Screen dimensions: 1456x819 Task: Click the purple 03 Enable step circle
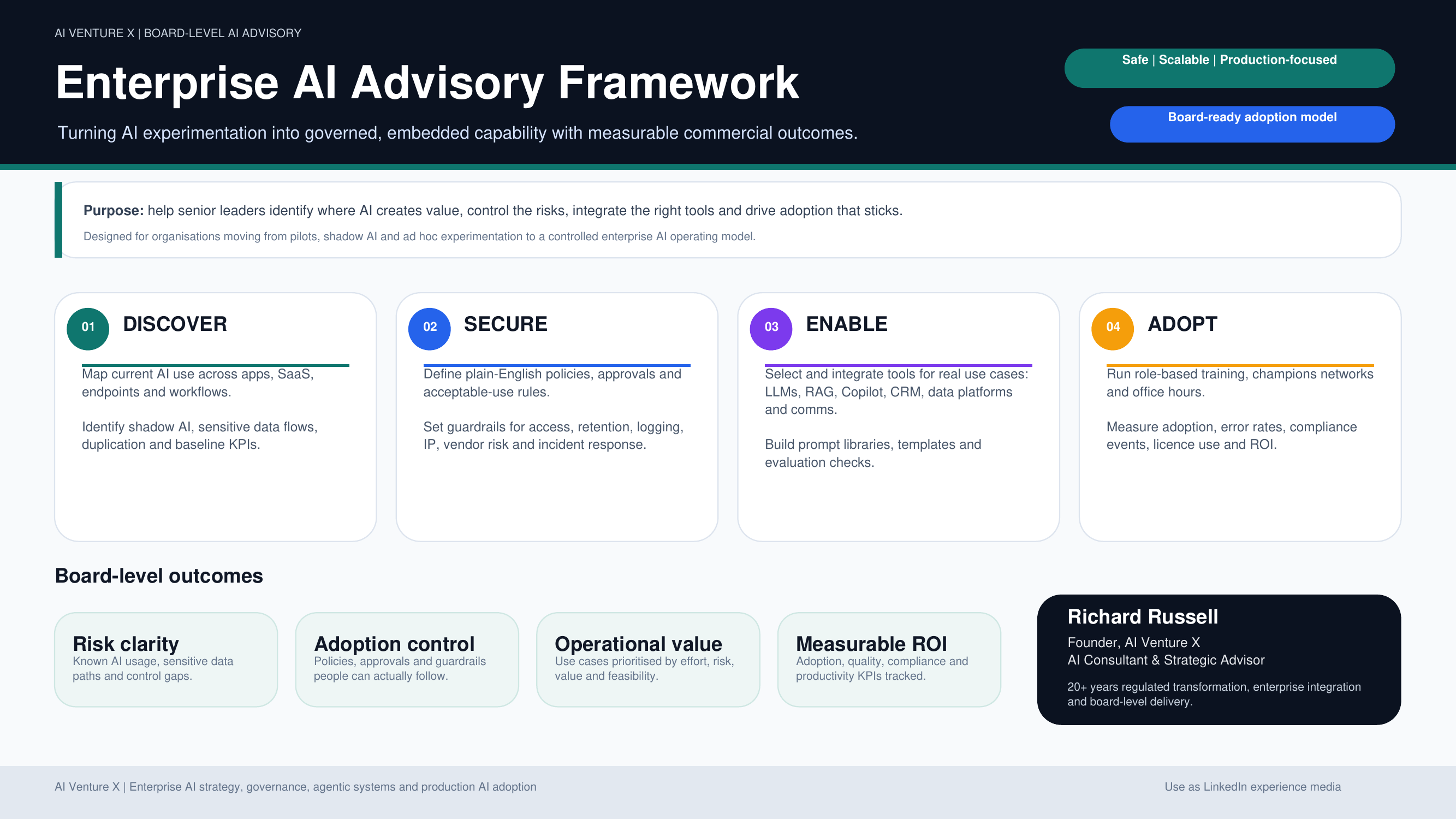771,329
